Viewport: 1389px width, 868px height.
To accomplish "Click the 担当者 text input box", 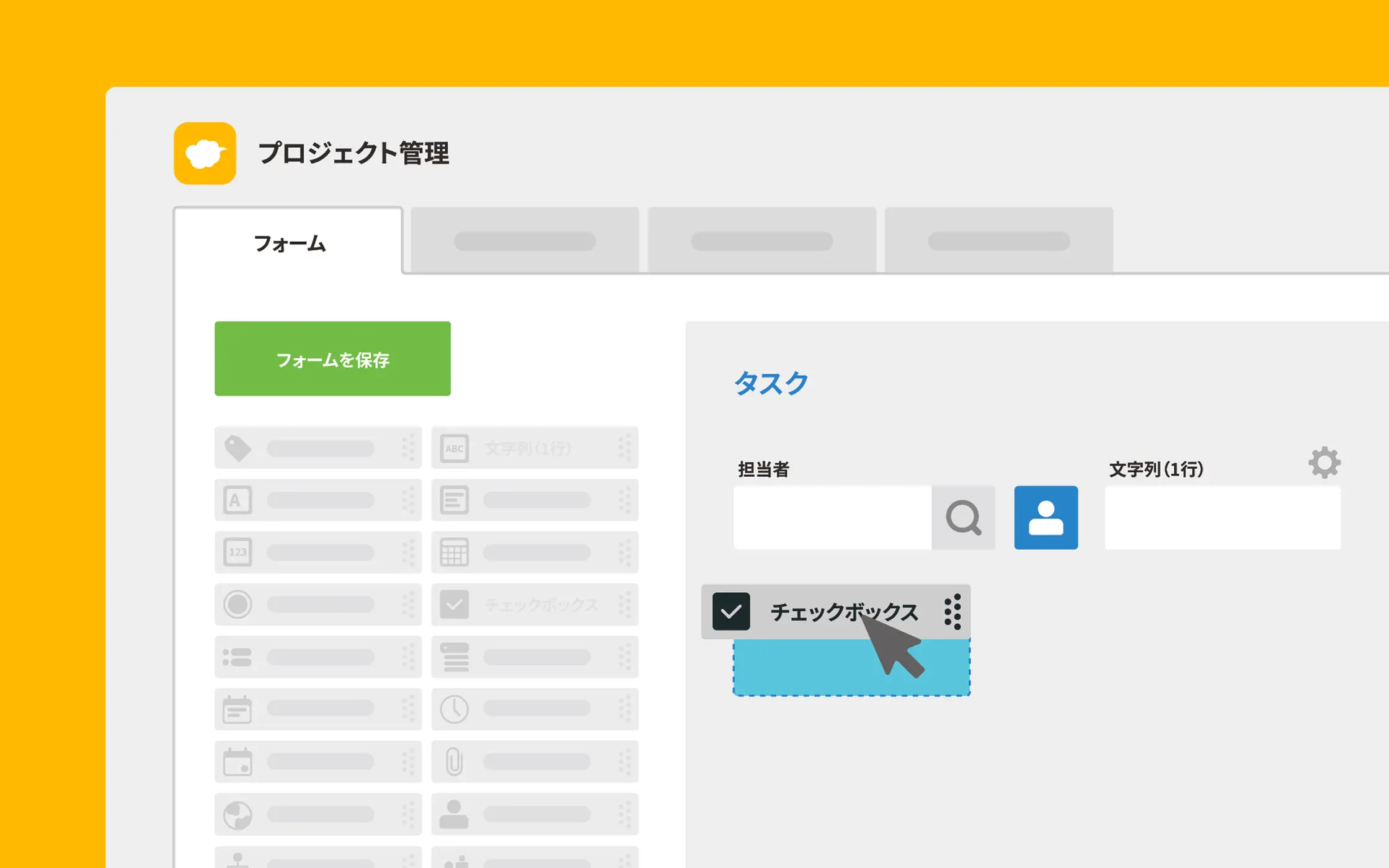I will [832, 518].
